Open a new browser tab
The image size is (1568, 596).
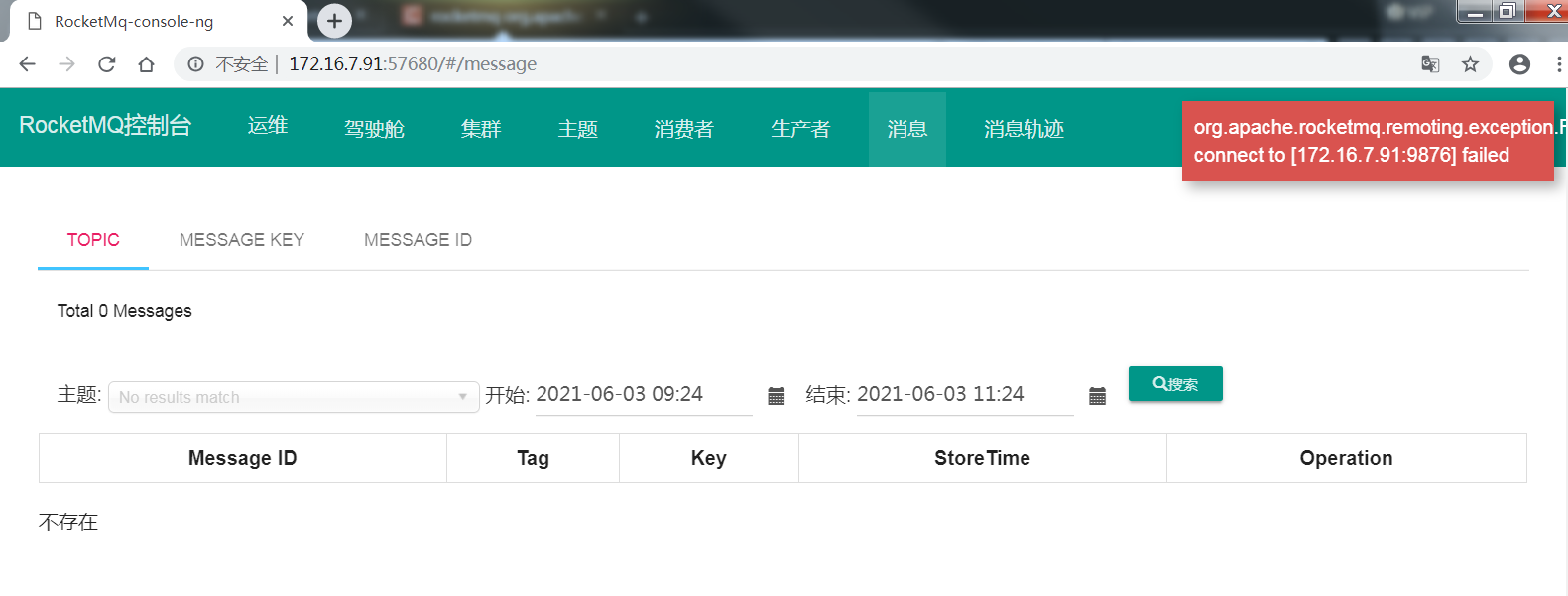[x=334, y=20]
